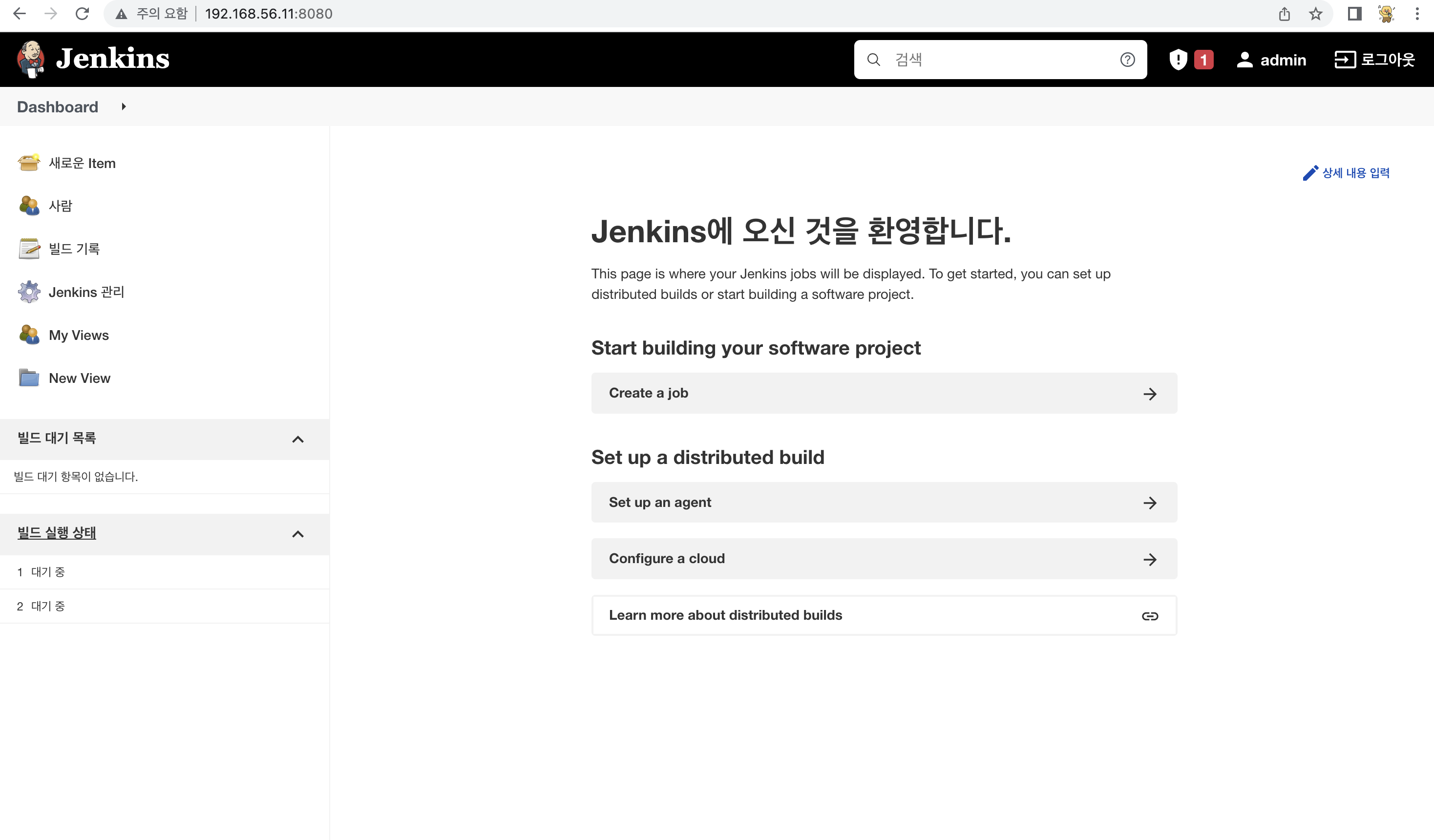Click the New View folder icon
This screenshot has height=840, width=1434.
[28, 378]
